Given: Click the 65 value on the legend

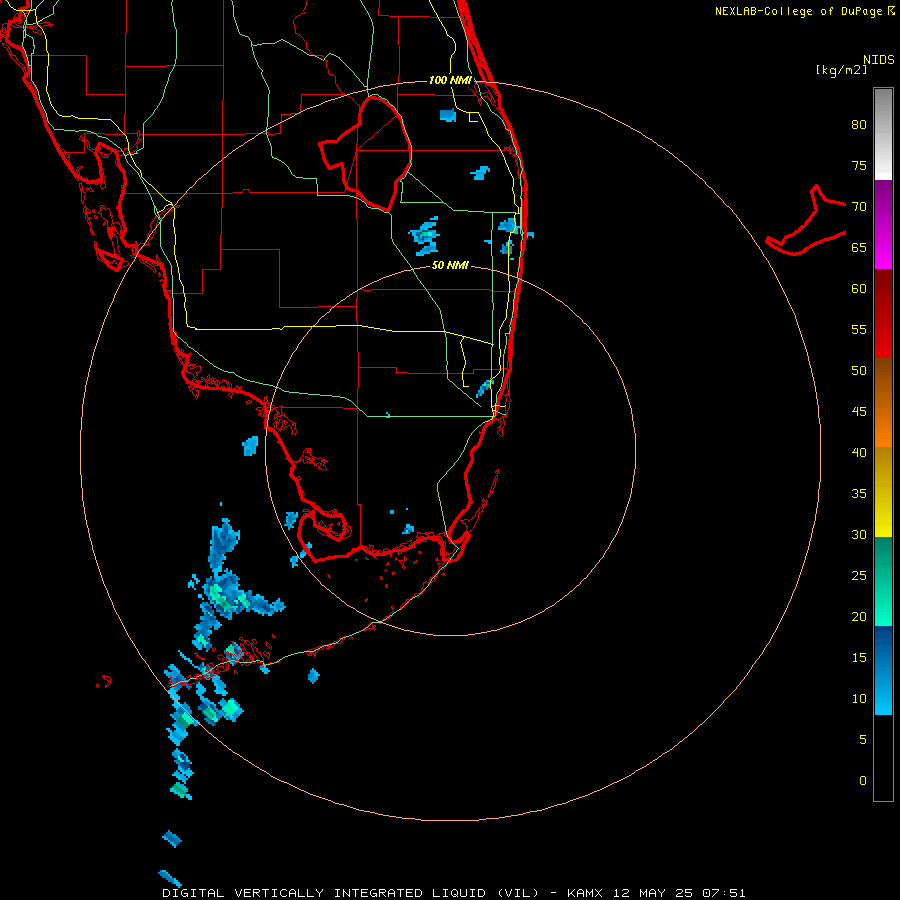Looking at the screenshot, I should (x=859, y=247).
